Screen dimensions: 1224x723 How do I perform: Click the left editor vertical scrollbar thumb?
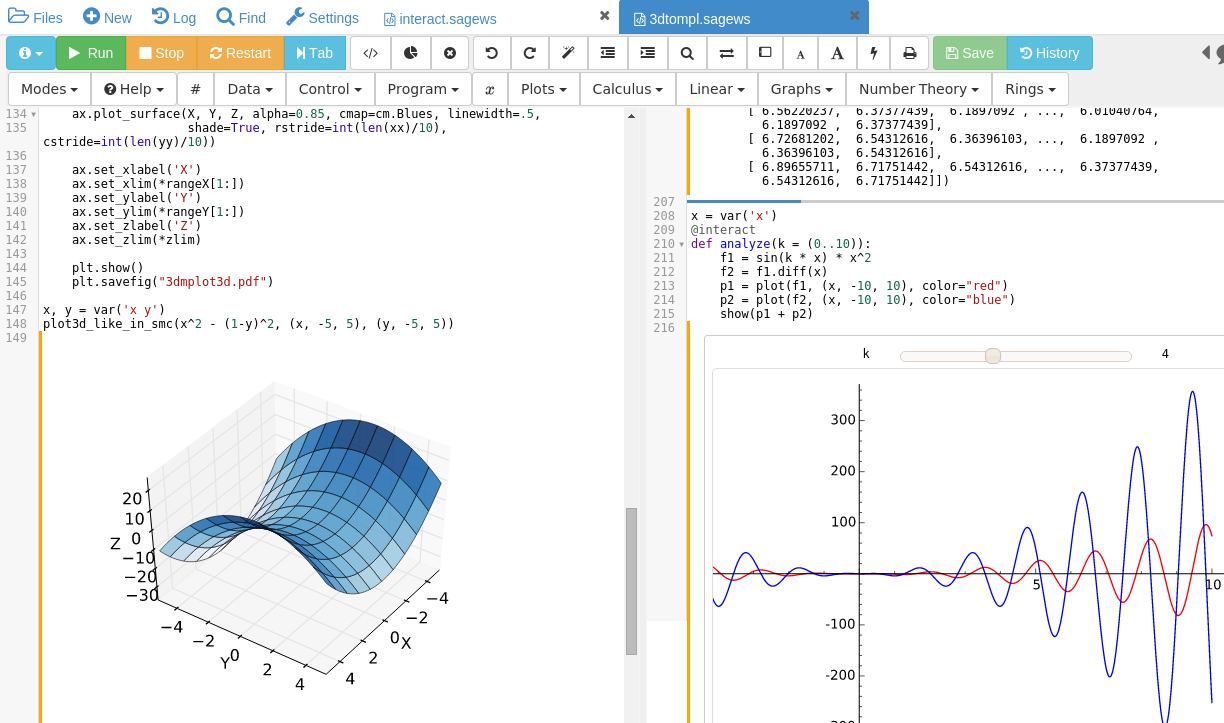tap(631, 581)
